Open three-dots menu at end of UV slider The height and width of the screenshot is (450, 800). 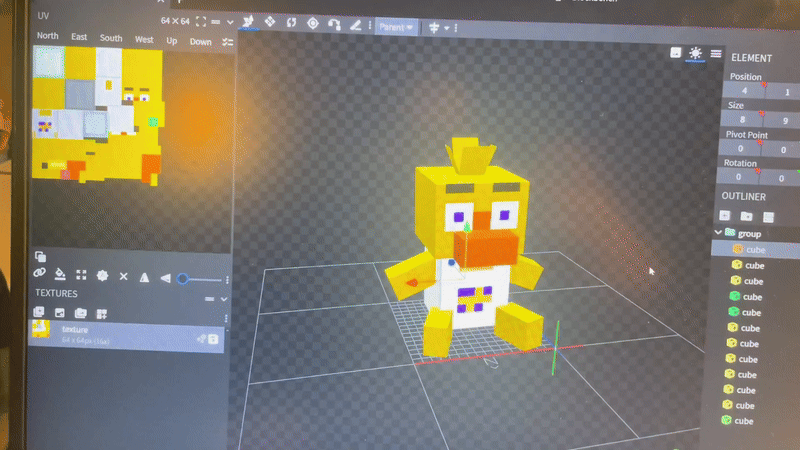pos(227,280)
